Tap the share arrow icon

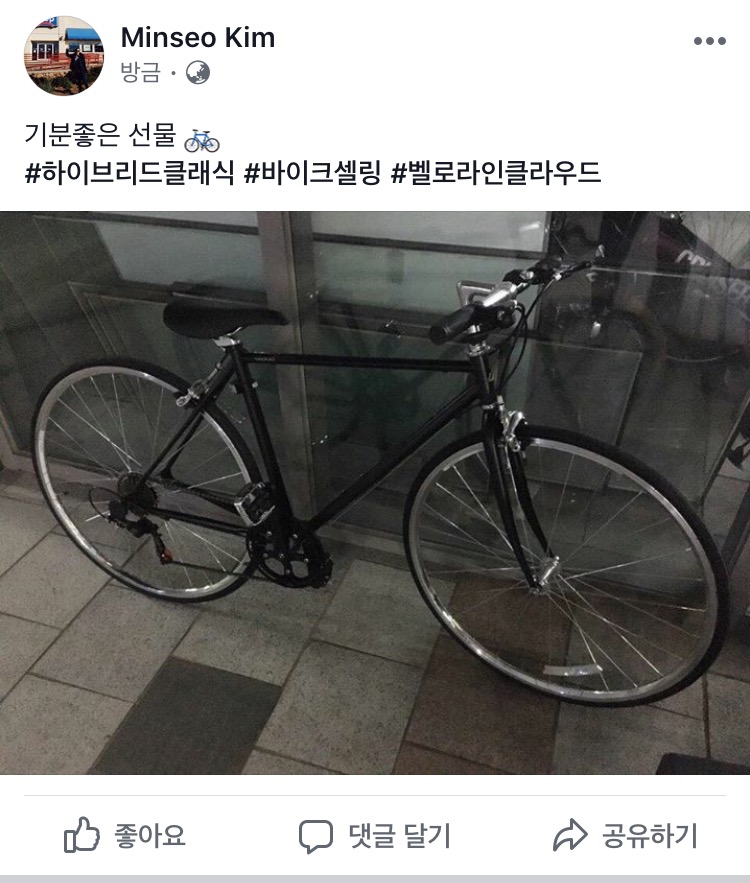(570, 835)
